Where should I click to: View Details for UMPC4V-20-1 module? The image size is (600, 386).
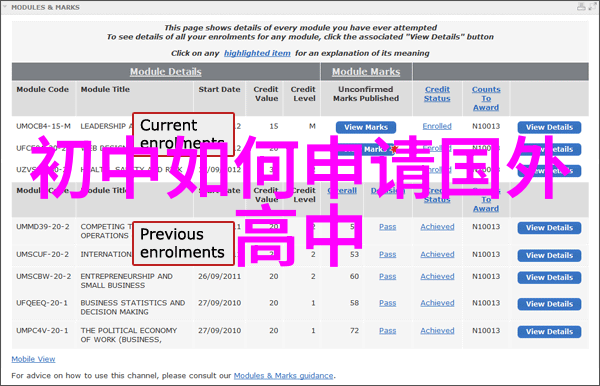[x=549, y=332]
